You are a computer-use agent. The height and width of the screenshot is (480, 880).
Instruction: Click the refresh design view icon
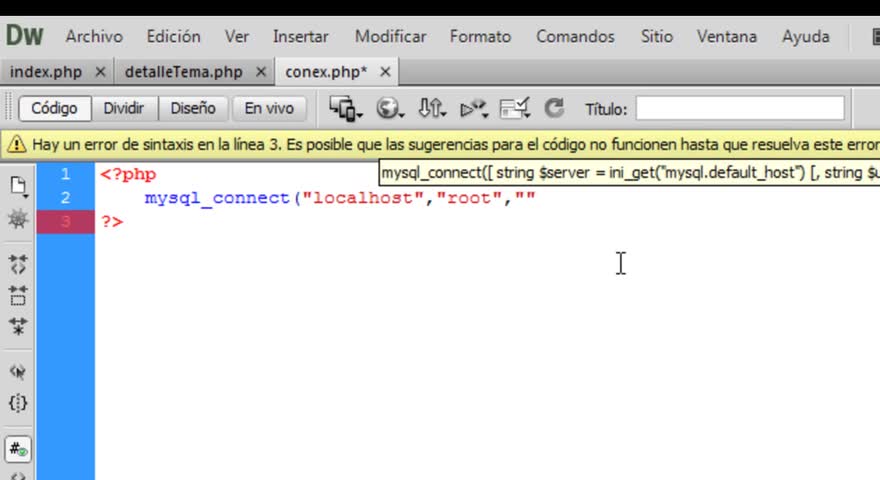(x=554, y=108)
